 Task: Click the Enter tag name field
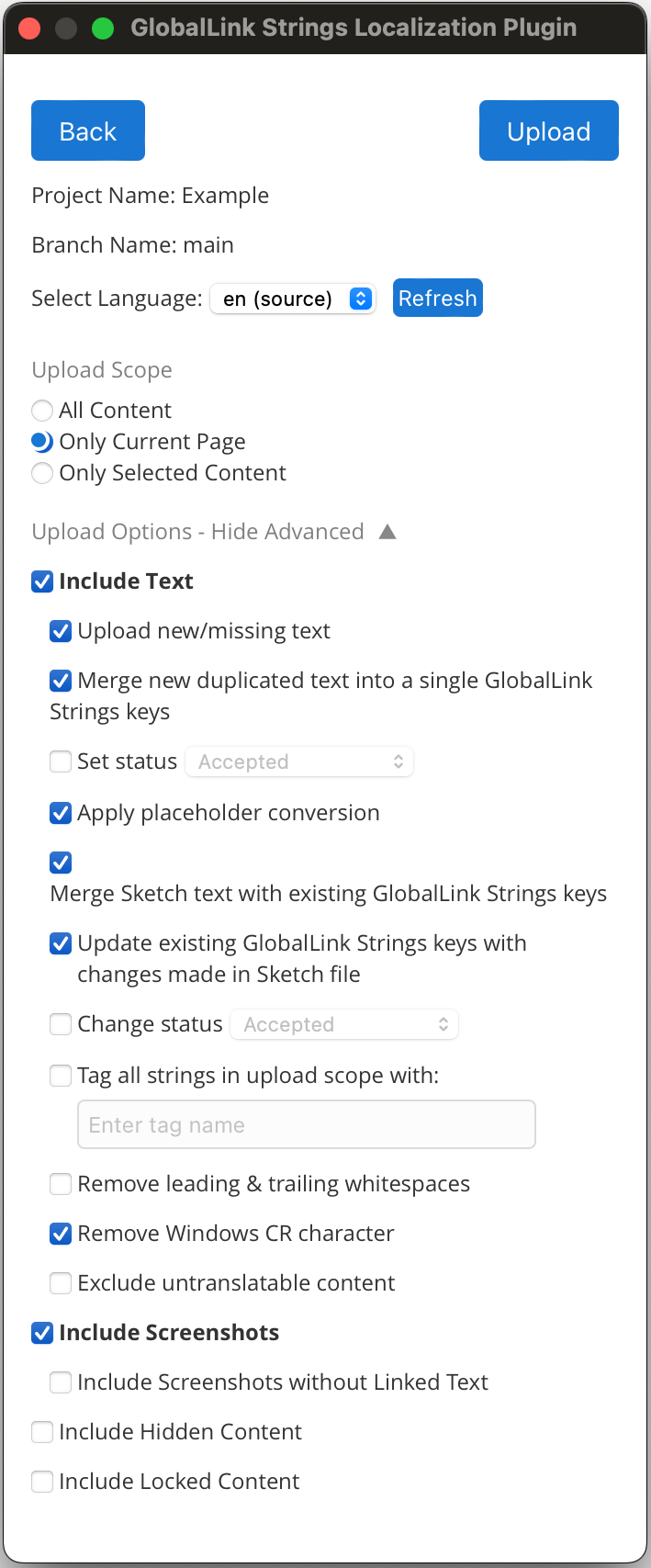pos(306,1125)
